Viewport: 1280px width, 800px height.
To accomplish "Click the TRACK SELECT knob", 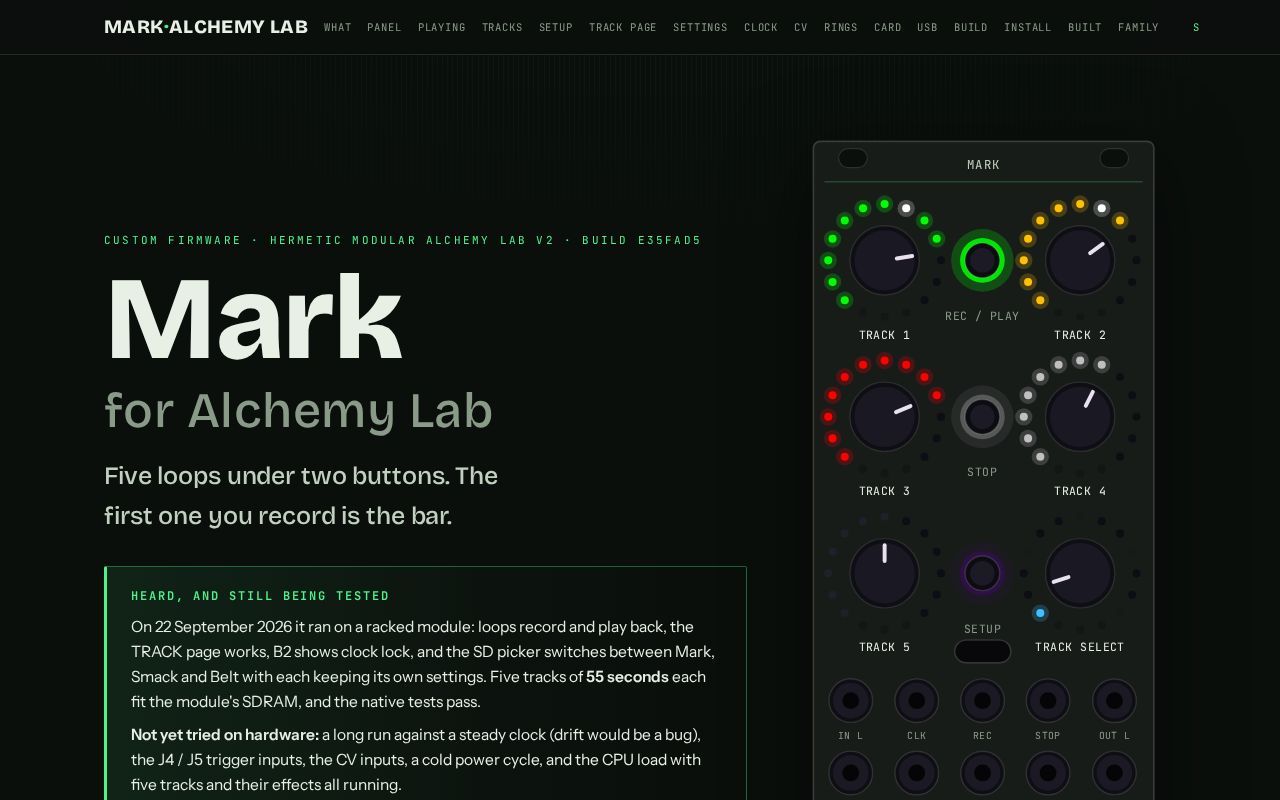I will 1080,573.
